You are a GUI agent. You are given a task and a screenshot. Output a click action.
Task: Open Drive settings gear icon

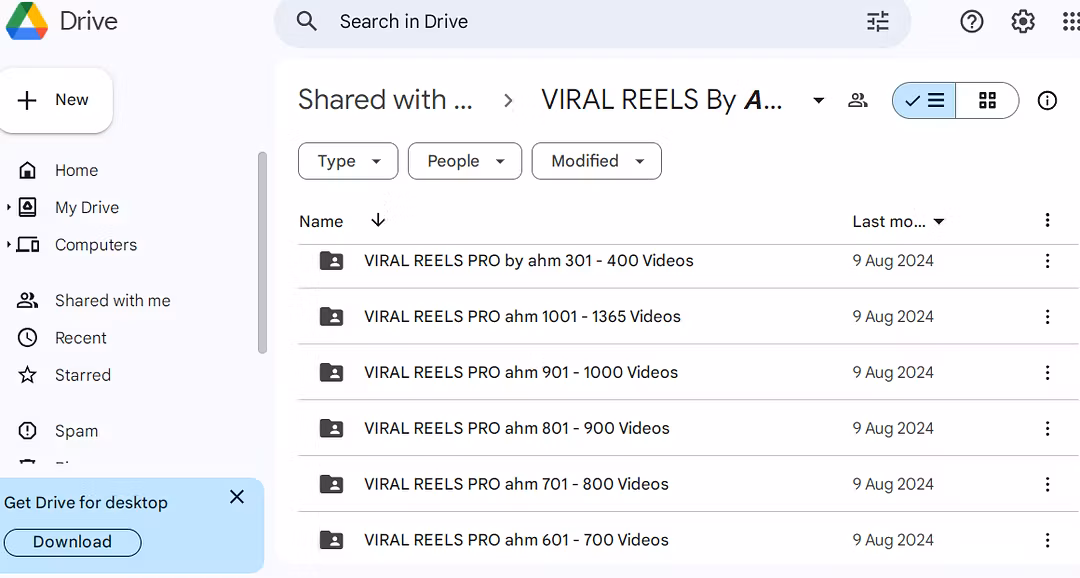1022,22
